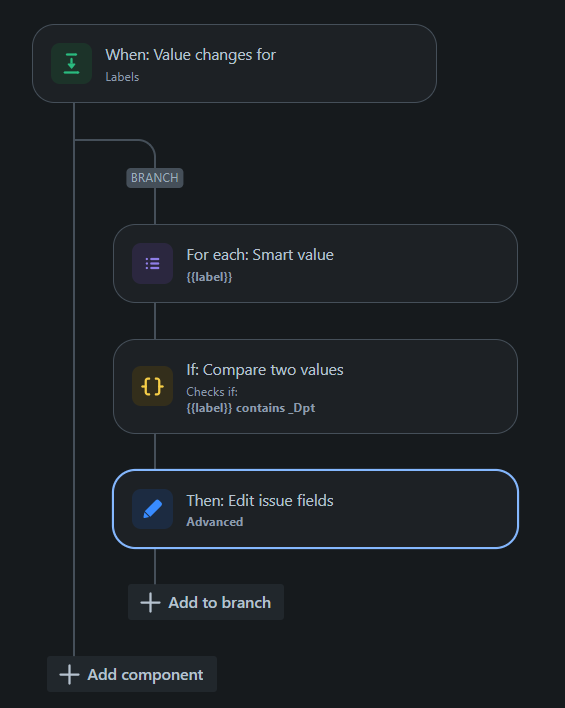Click the {{label}} text under For each
The image size is (565, 708).
click(x=209, y=277)
